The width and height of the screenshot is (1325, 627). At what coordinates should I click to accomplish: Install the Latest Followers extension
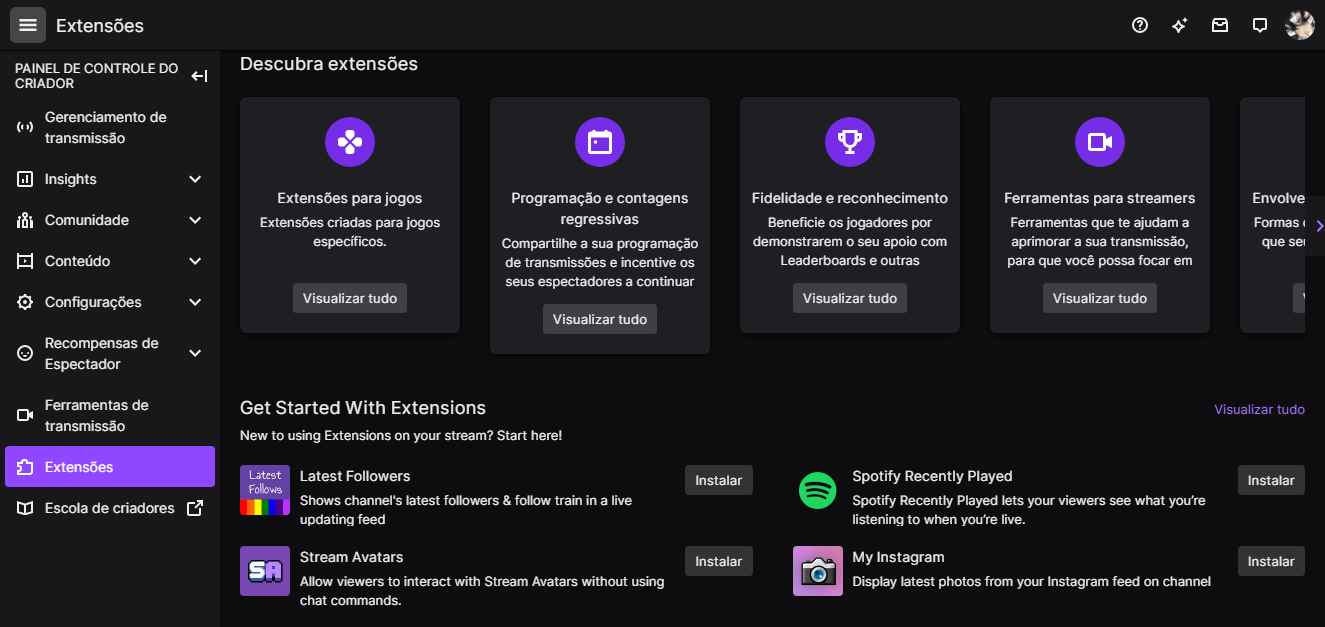(x=718, y=480)
